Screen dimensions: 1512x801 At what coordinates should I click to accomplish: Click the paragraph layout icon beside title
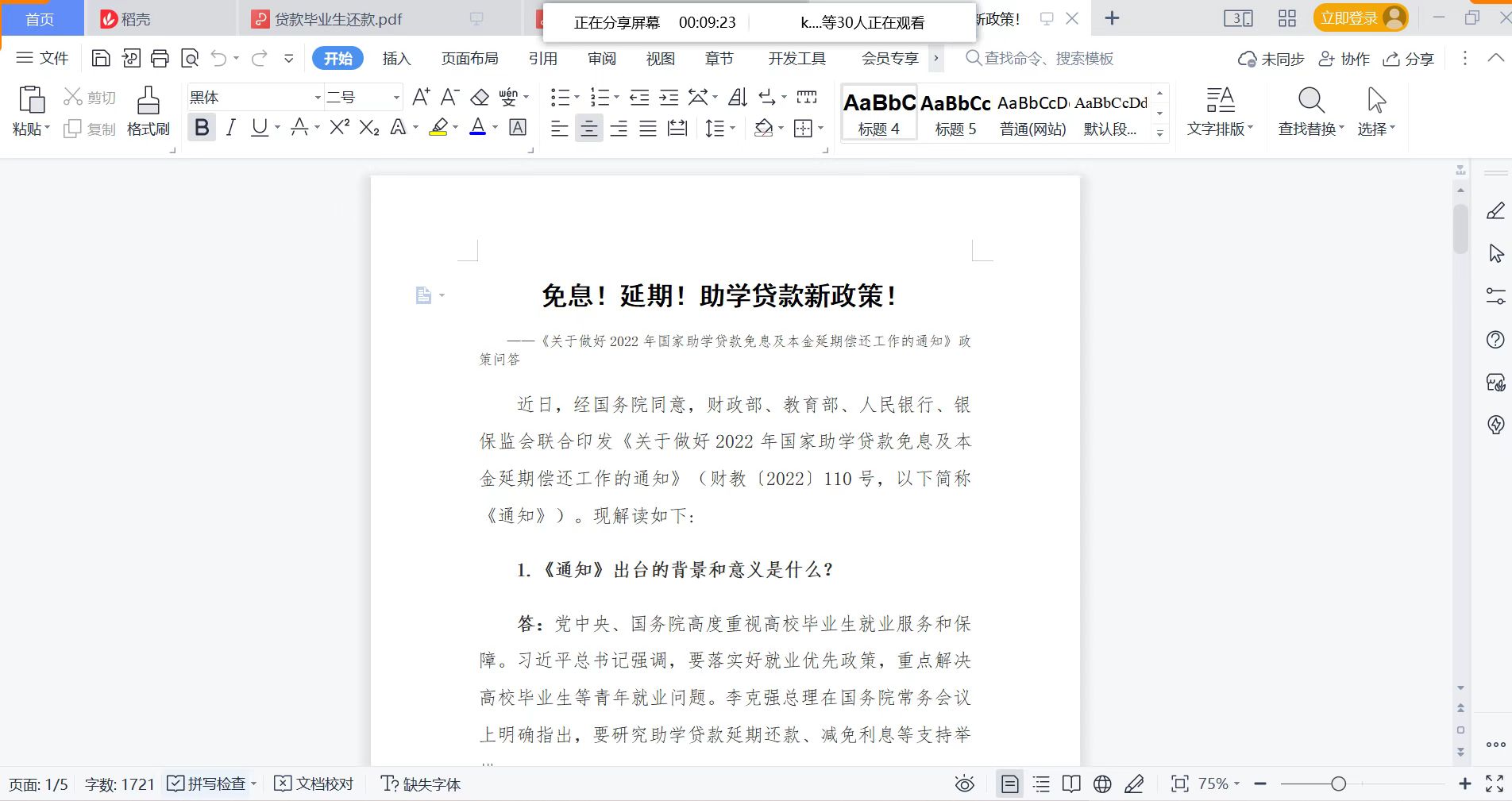pyautogui.click(x=424, y=295)
